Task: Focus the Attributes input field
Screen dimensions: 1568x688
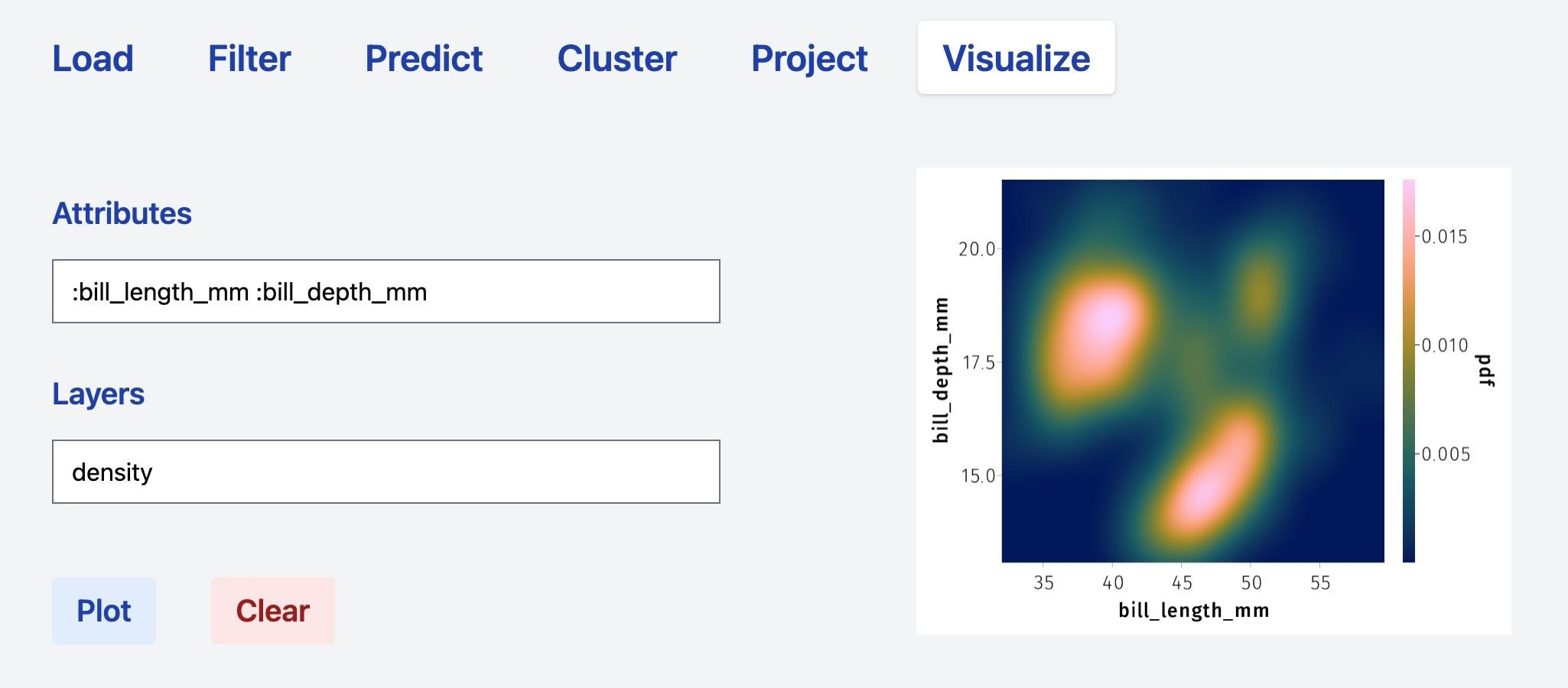Action: coord(385,291)
